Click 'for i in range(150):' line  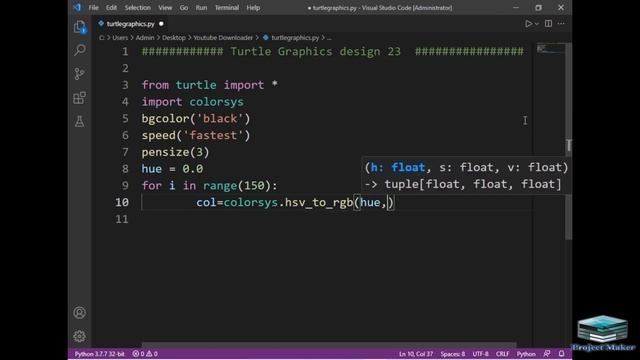coord(209,186)
